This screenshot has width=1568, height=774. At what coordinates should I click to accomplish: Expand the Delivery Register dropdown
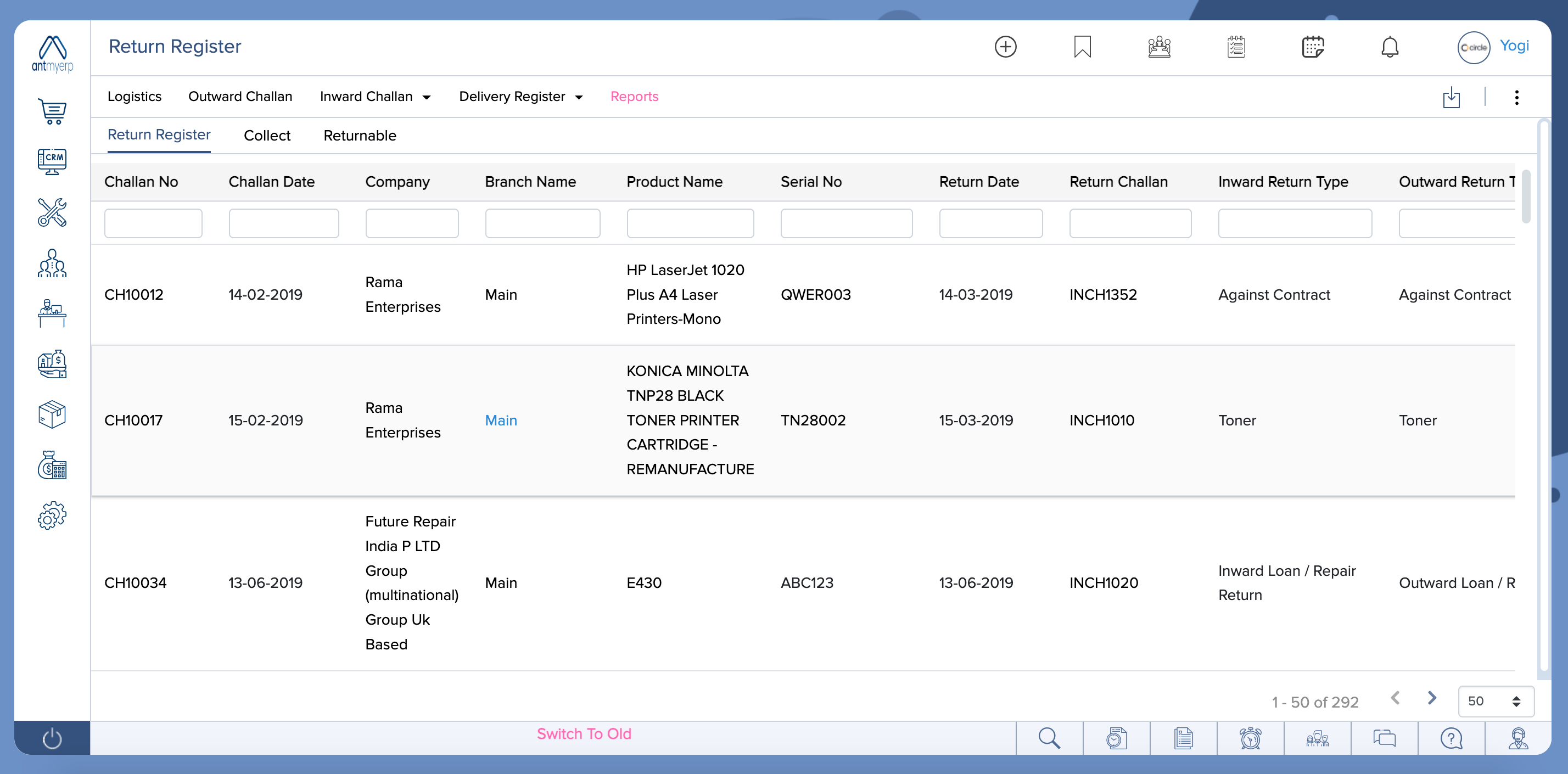coord(520,97)
